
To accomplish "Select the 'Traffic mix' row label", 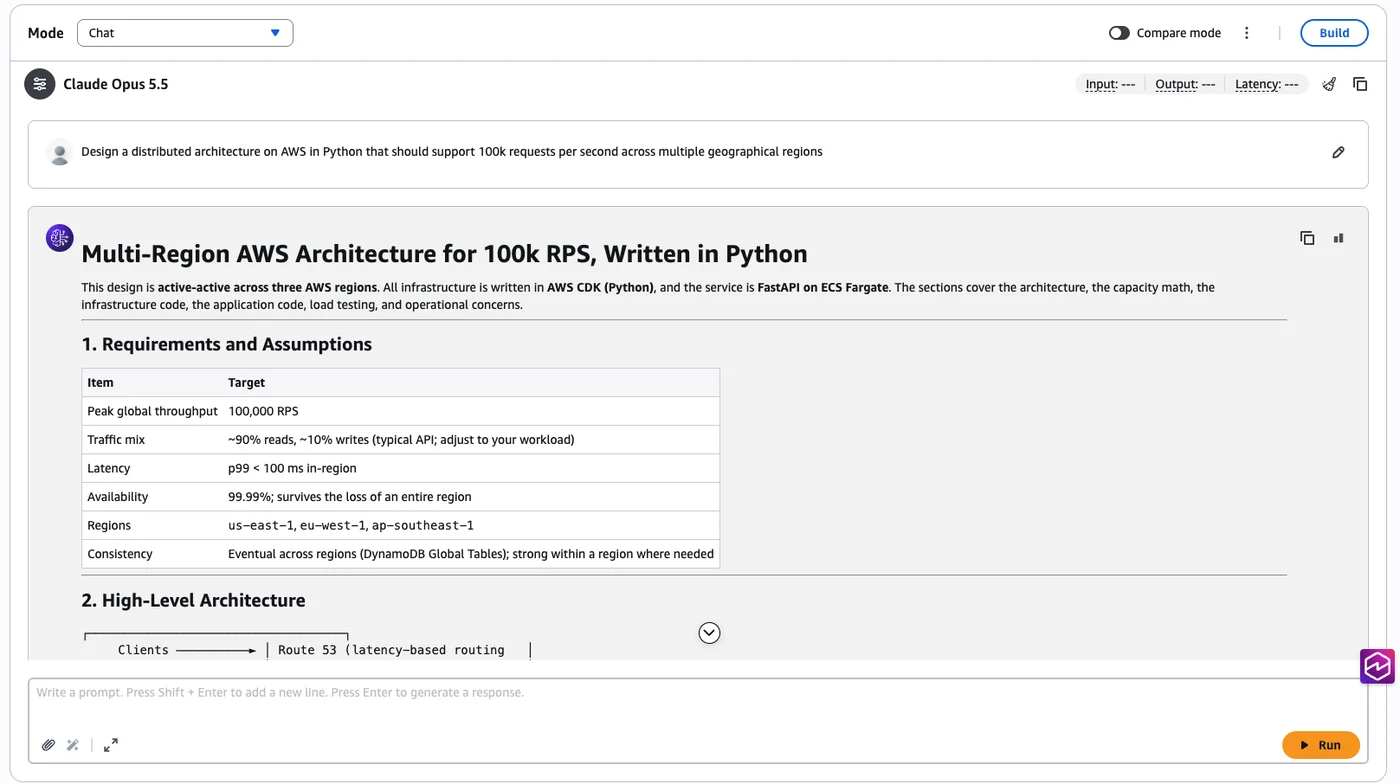I will click(116, 440).
